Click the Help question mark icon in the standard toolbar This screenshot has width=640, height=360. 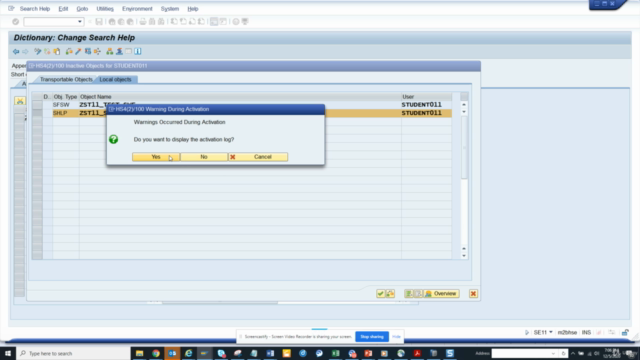pyautogui.click(x=236, y=22)
